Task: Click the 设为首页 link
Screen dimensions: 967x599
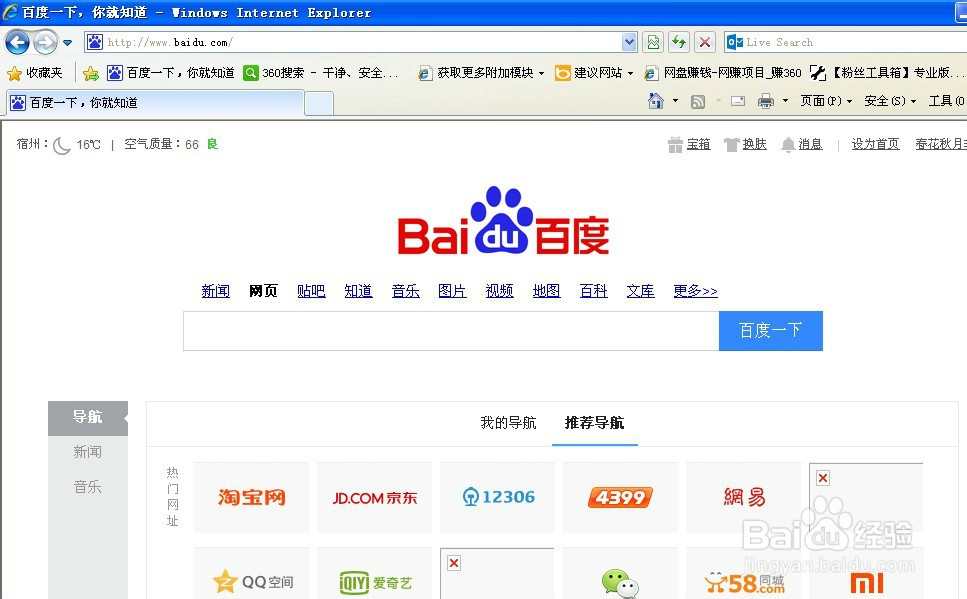Action: coord(875,143)
